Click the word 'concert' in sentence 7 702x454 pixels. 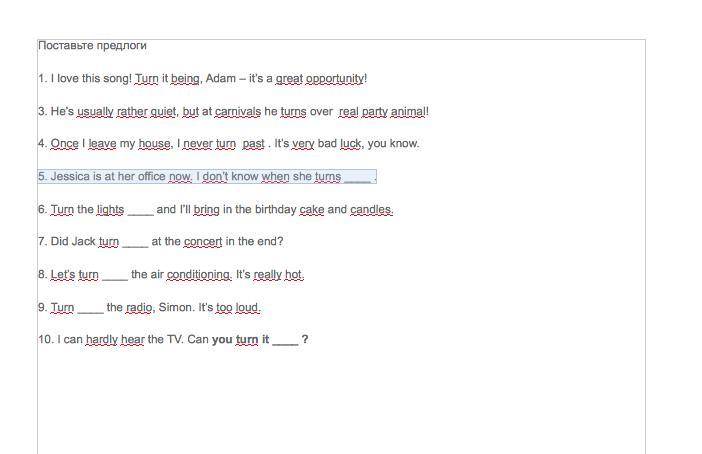[x=203, y=242]
